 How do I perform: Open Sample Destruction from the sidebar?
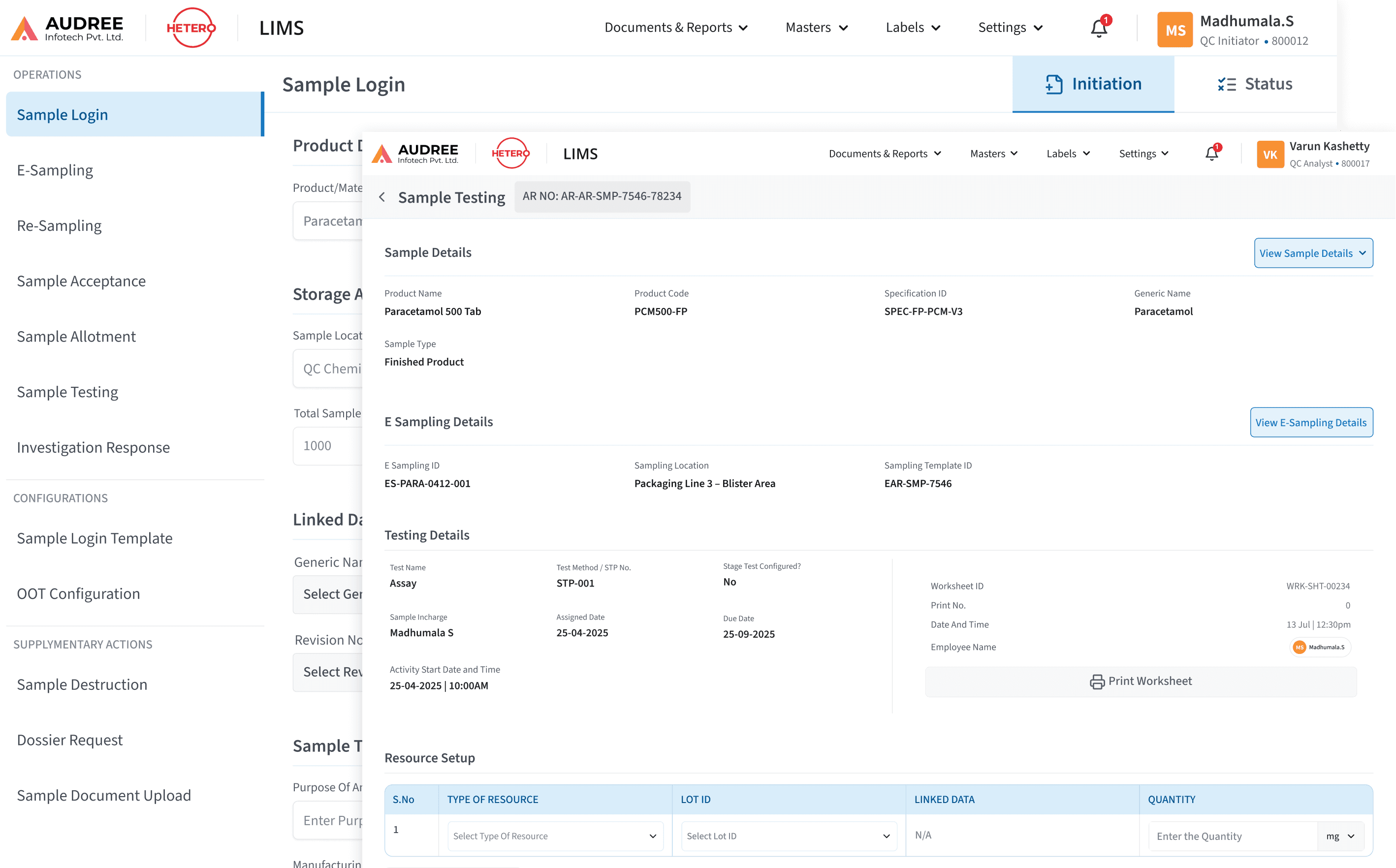click(82, 684)
